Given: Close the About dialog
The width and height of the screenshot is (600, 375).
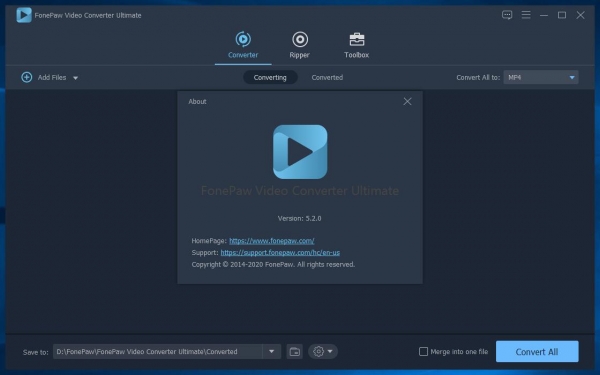Looking at the screenshot, I should (x=407, y=101).
